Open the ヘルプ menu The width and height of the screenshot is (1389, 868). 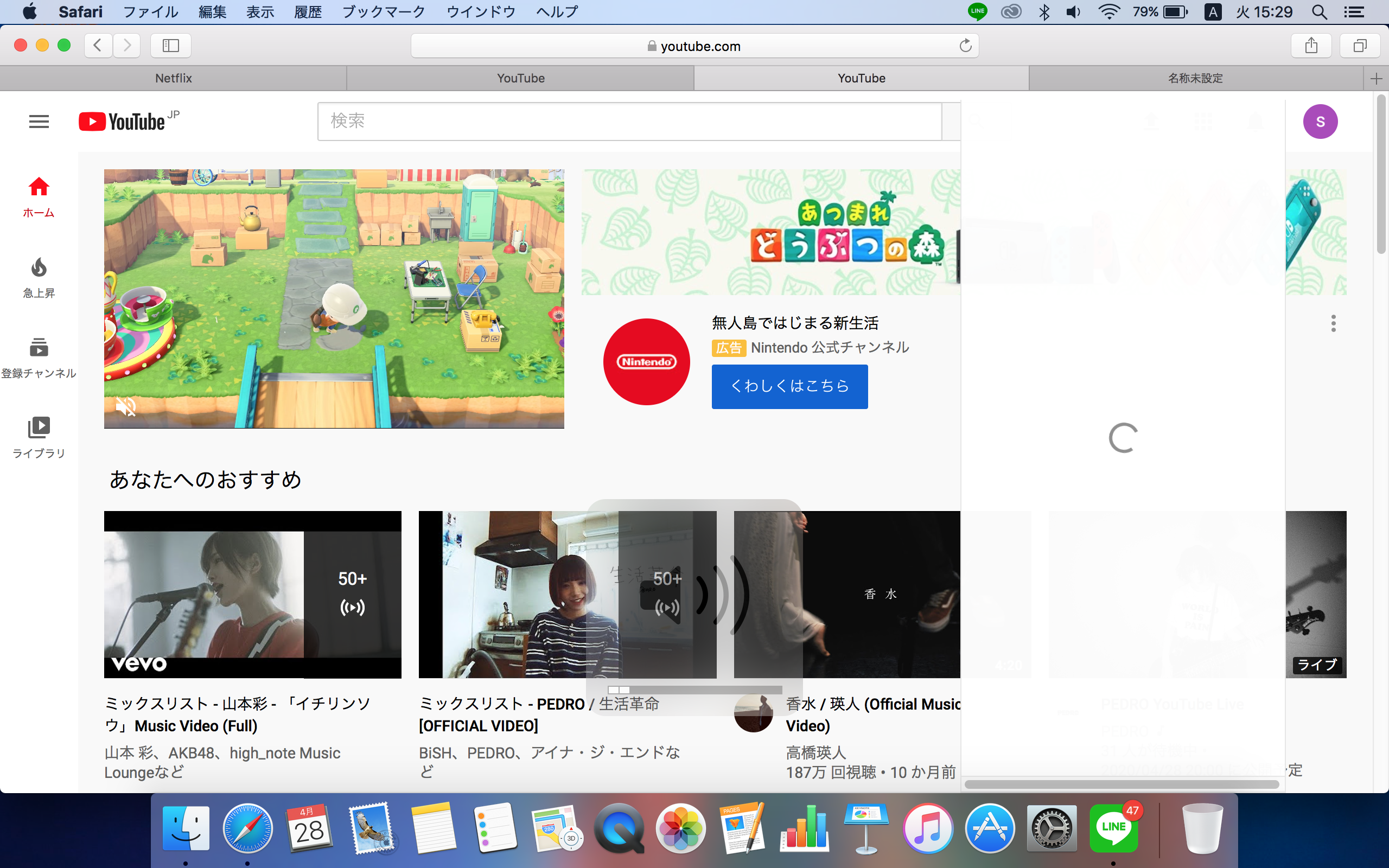click(x=557, y=12)
